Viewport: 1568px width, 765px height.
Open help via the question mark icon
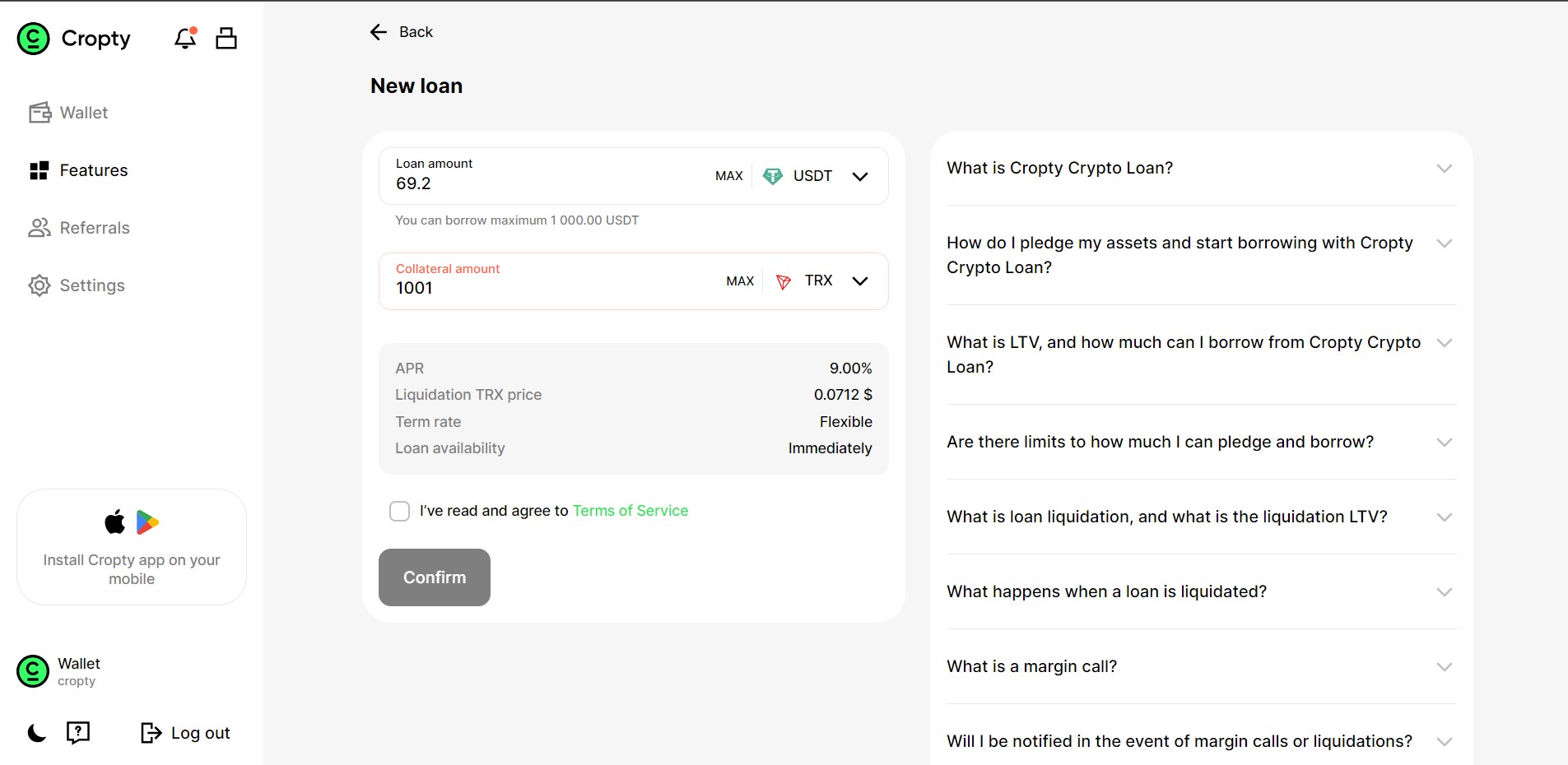click(x=78, y=733)
